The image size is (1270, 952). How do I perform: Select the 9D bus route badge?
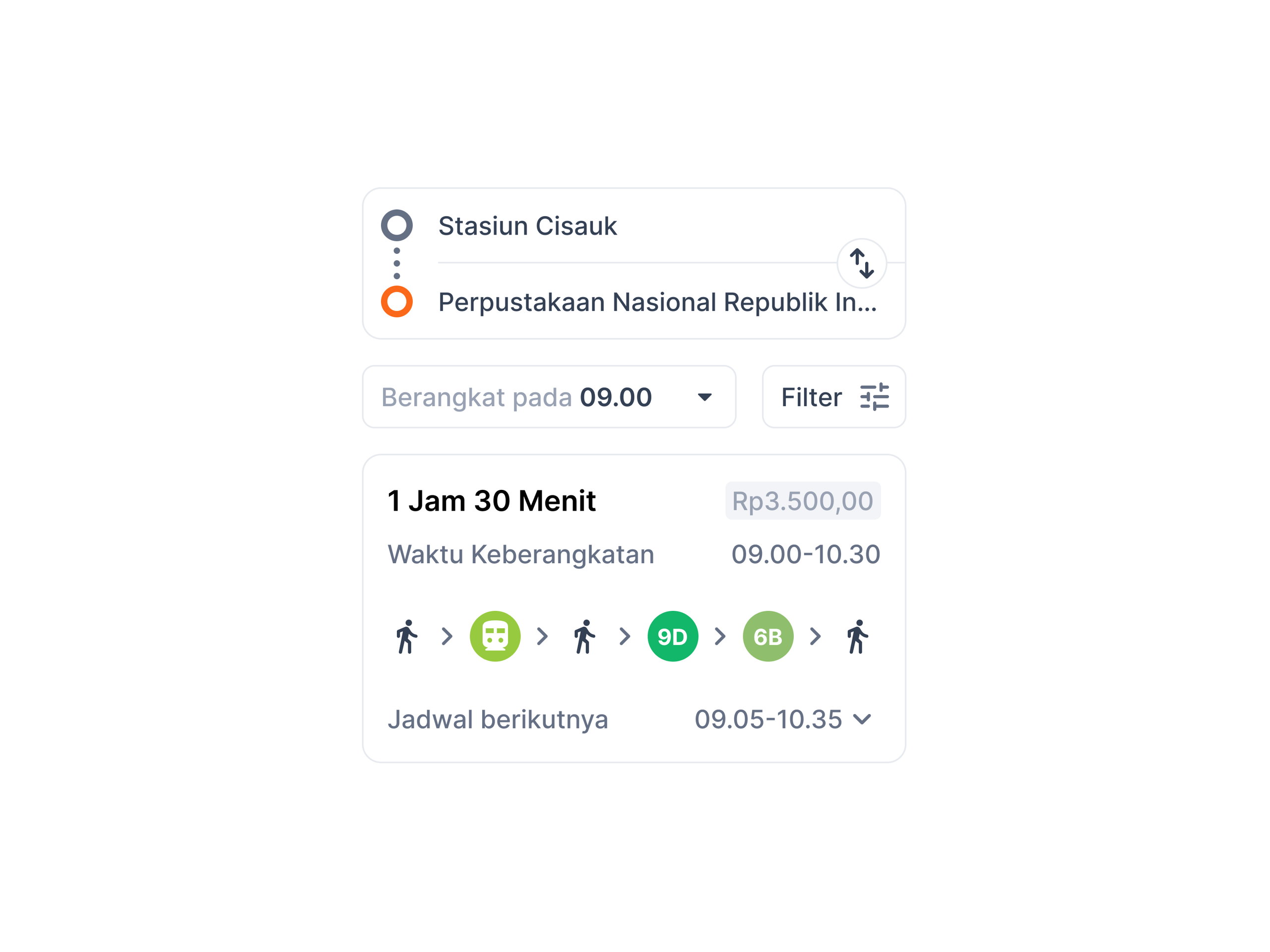pos(672,636)
